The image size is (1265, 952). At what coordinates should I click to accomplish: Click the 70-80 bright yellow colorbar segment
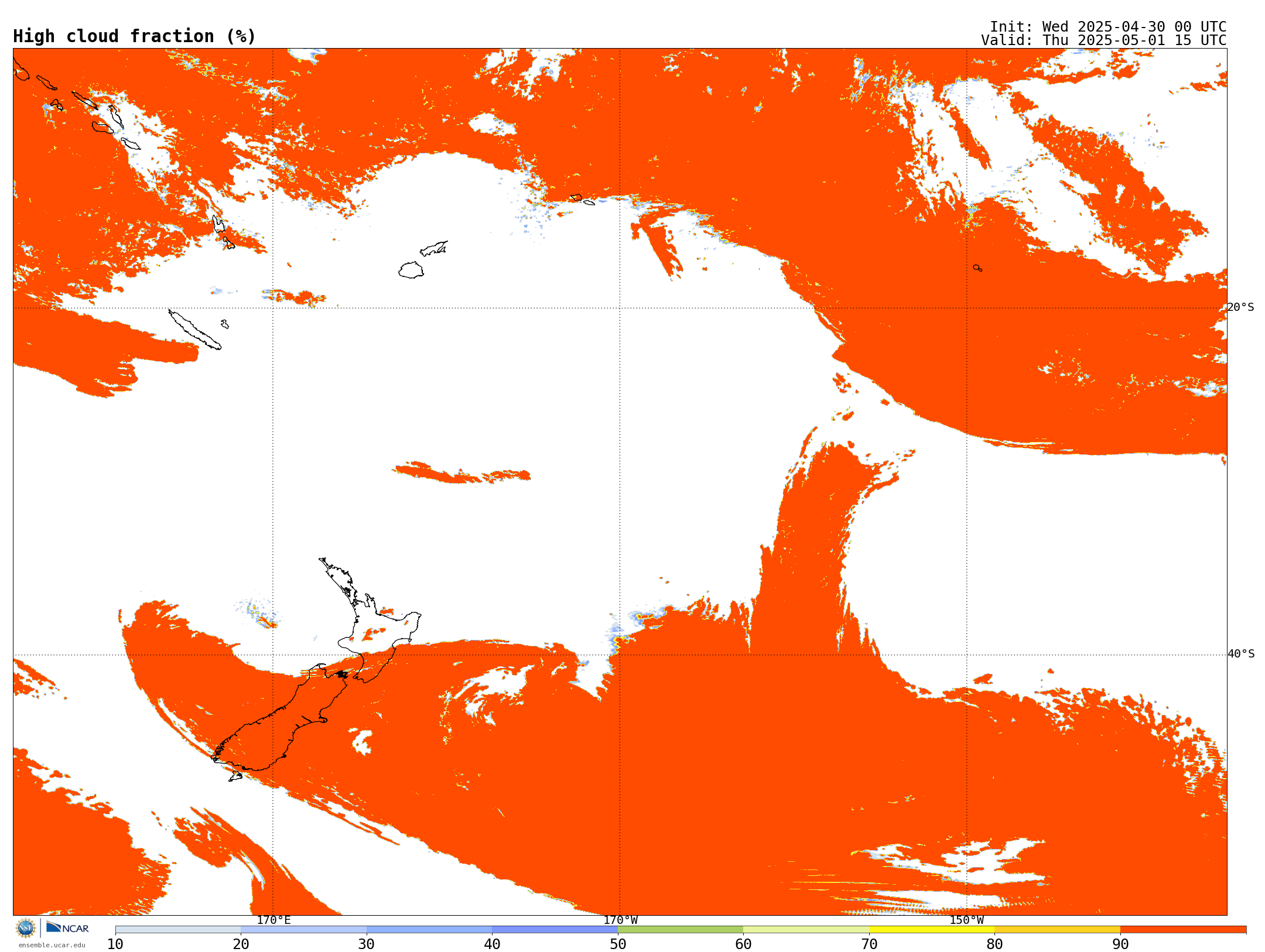[x=932, y=930]
